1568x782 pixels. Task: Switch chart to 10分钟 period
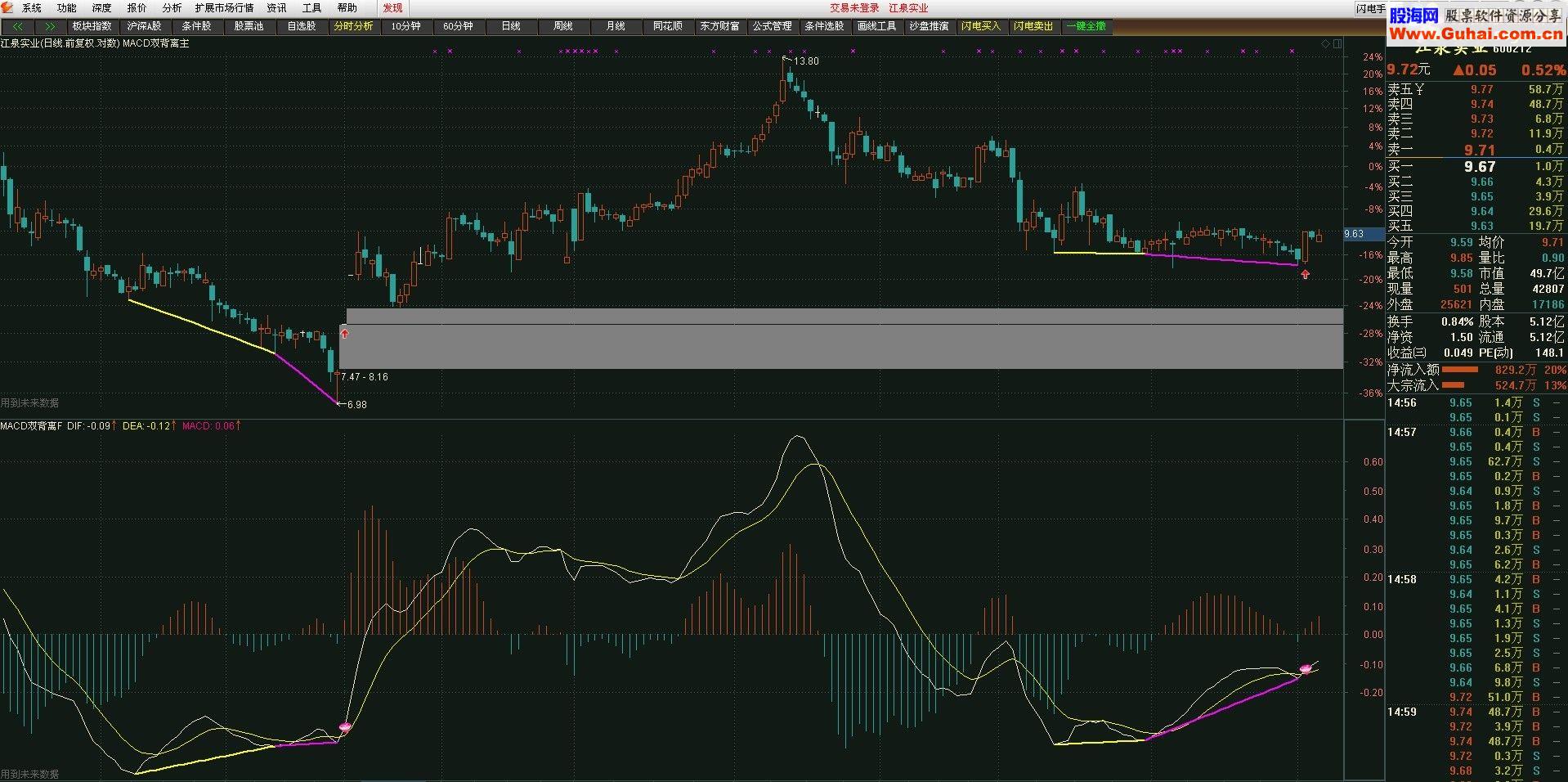[x=405, y=26]
